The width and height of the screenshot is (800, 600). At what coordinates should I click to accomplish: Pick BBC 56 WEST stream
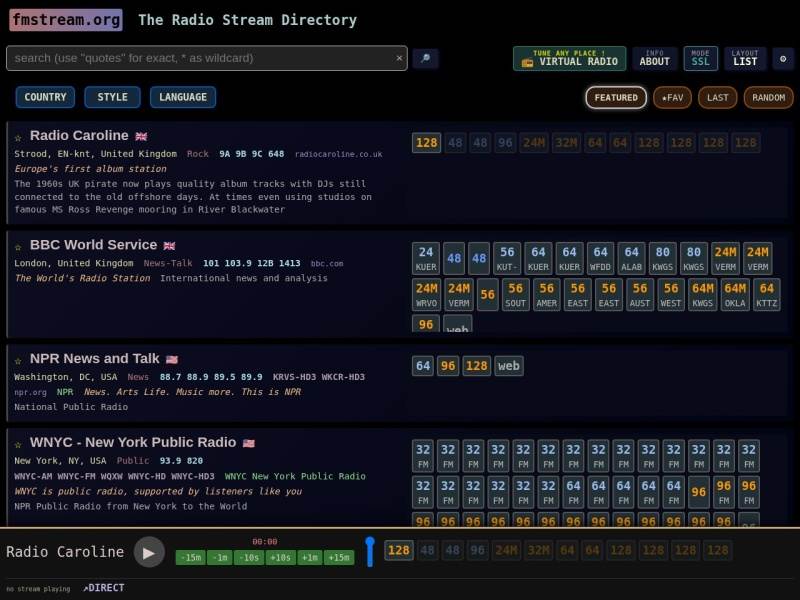click(671, 294)
